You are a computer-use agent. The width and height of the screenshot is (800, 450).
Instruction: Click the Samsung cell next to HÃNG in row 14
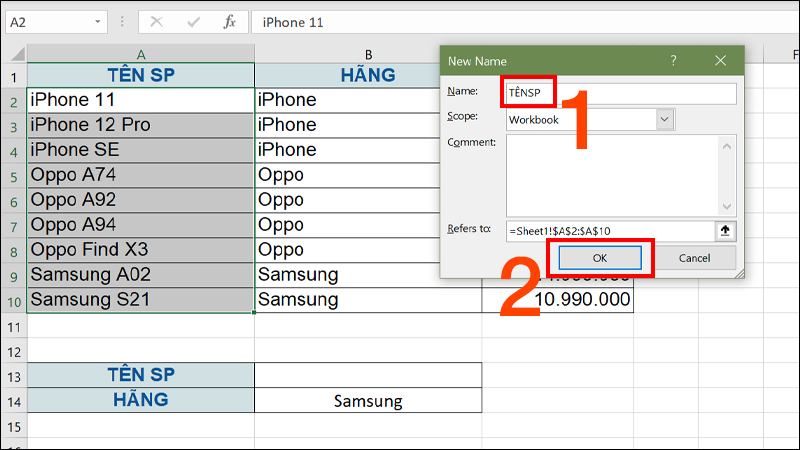click(x=368, y=401)
